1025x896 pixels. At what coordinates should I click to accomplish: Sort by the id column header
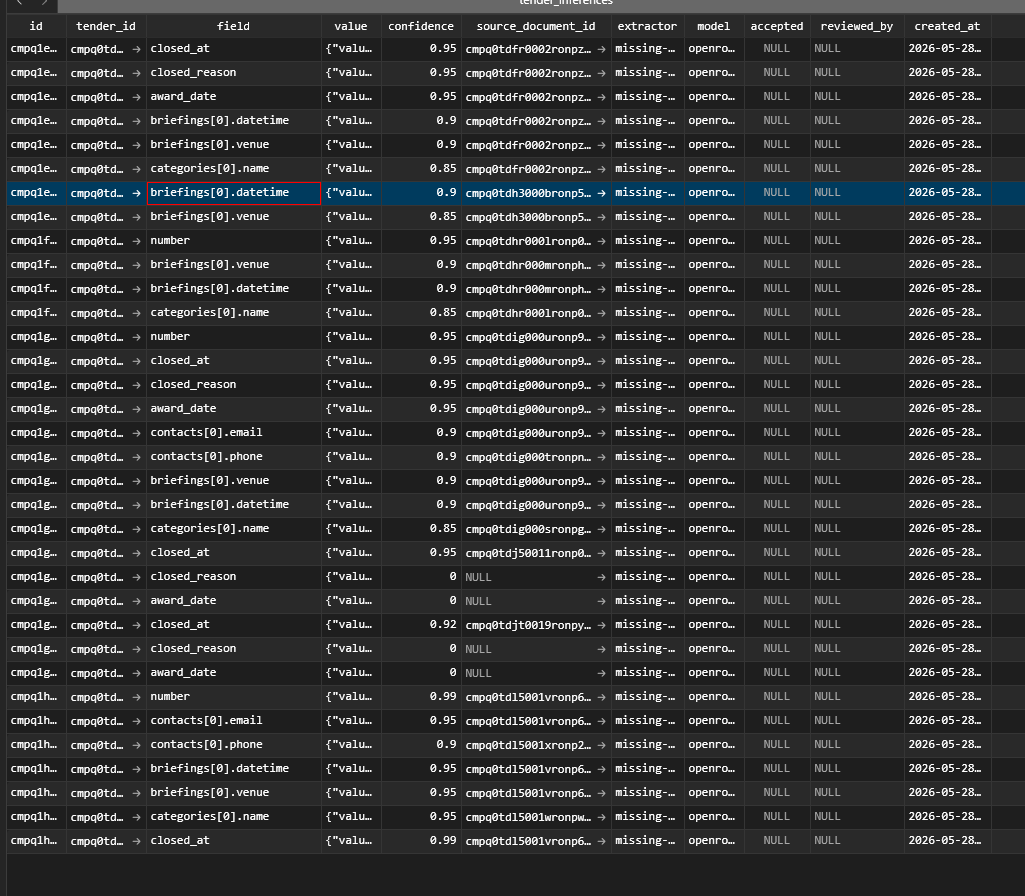[36, 26]
